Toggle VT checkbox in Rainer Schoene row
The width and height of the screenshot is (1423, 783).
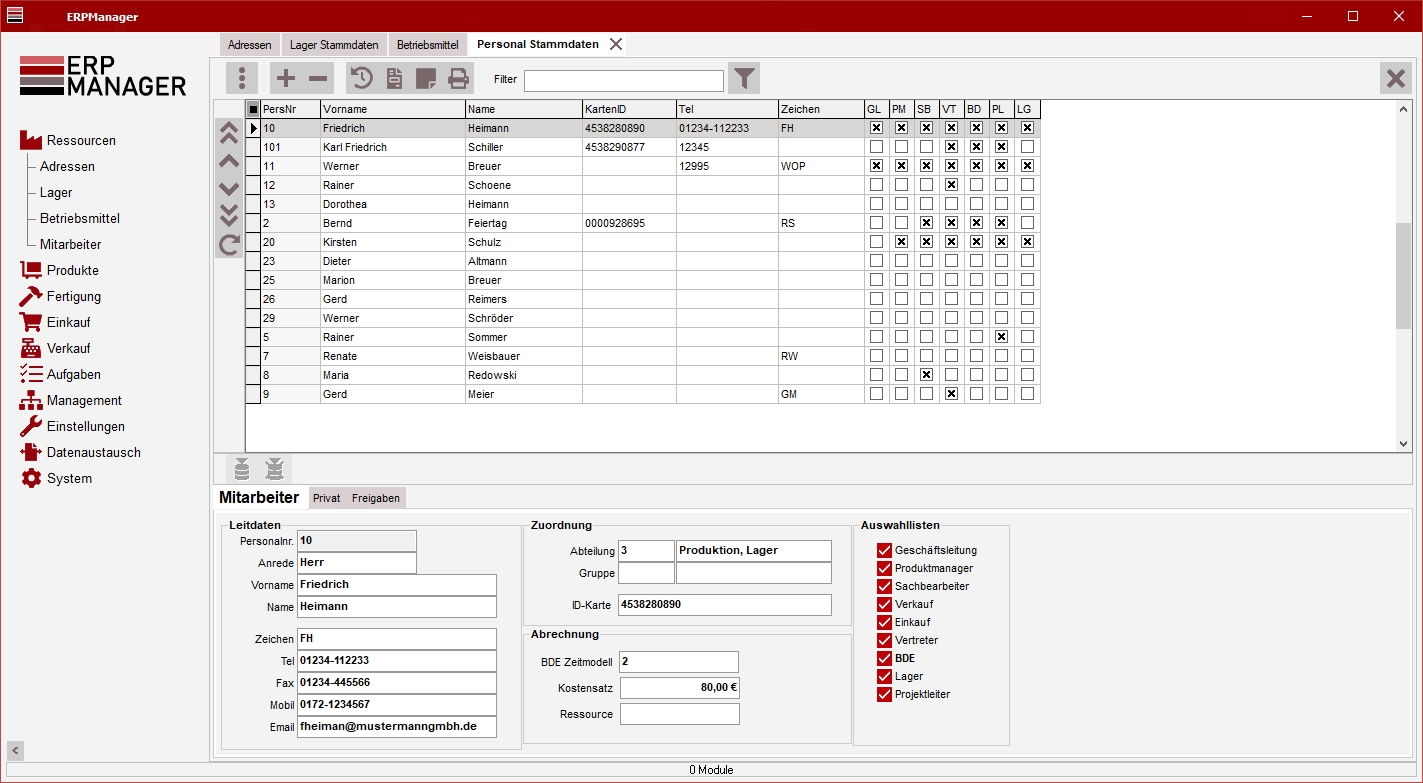[x=951, y=185]
